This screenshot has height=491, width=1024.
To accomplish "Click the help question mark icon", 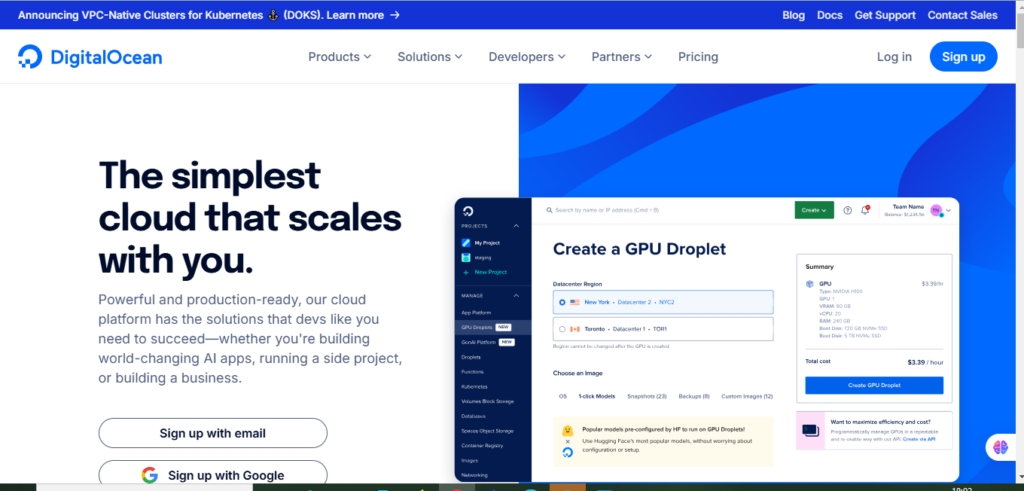I will (847, 210).
